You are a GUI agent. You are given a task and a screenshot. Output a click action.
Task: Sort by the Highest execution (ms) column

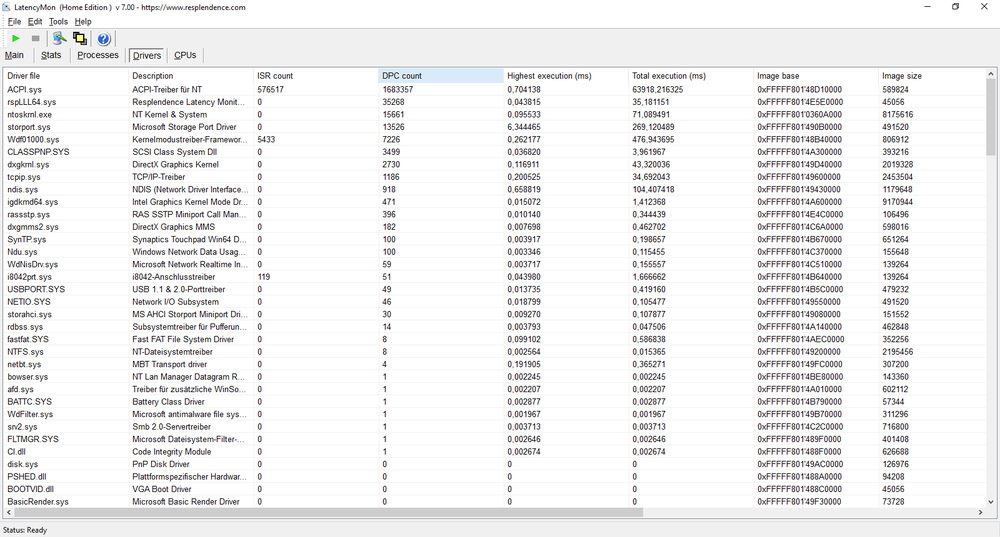point(565,76)
